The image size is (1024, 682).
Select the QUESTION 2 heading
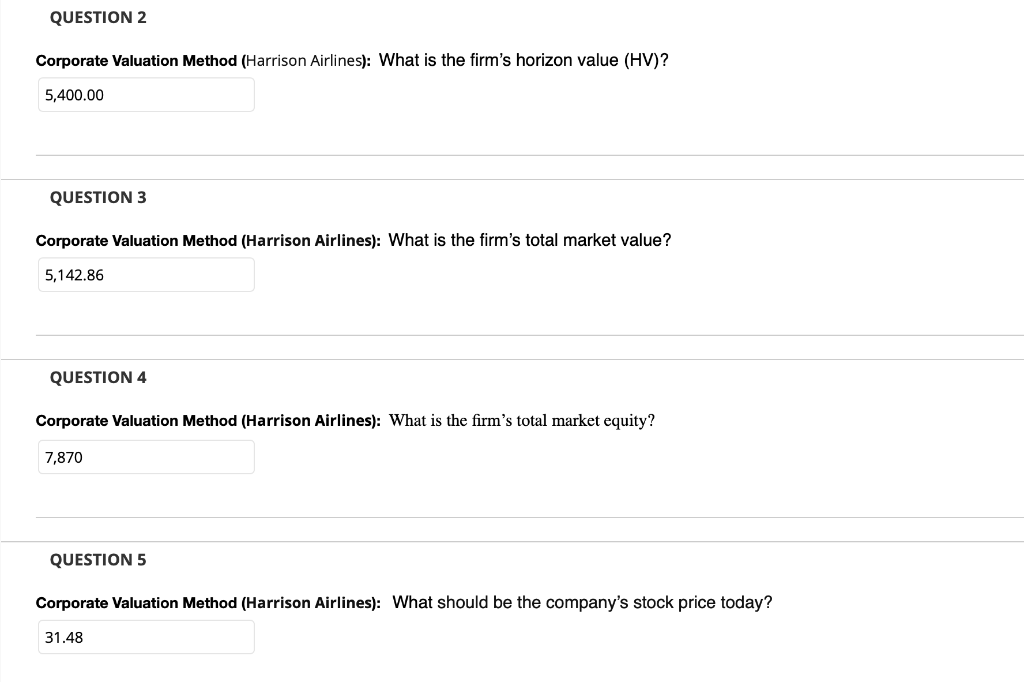[97, 17]
